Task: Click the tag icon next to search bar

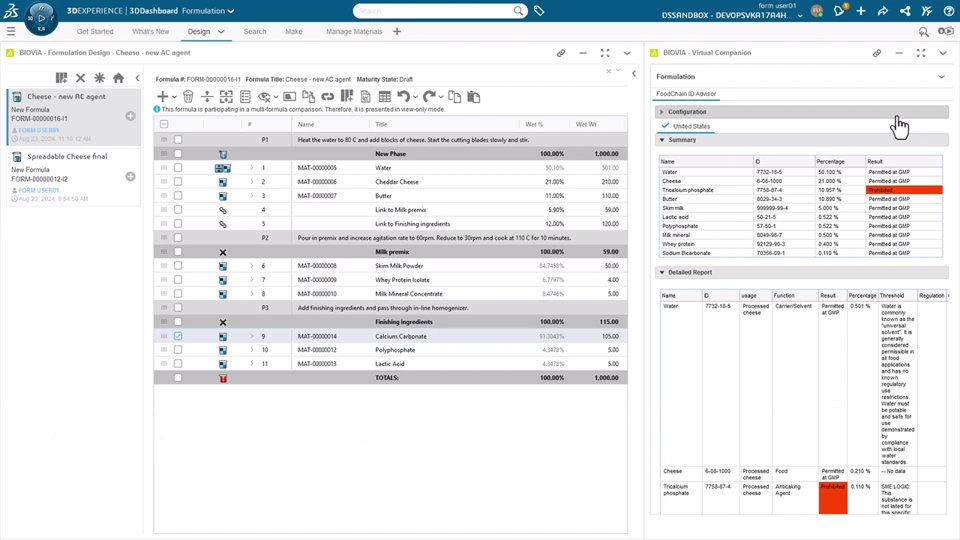Action: pos(539,10)
